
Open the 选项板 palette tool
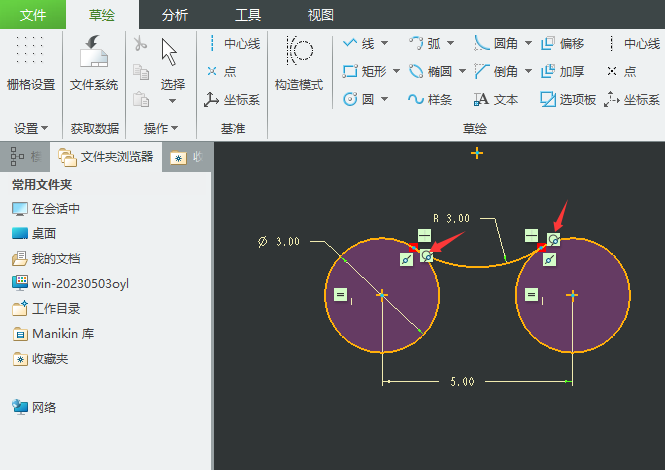point(568,99)
